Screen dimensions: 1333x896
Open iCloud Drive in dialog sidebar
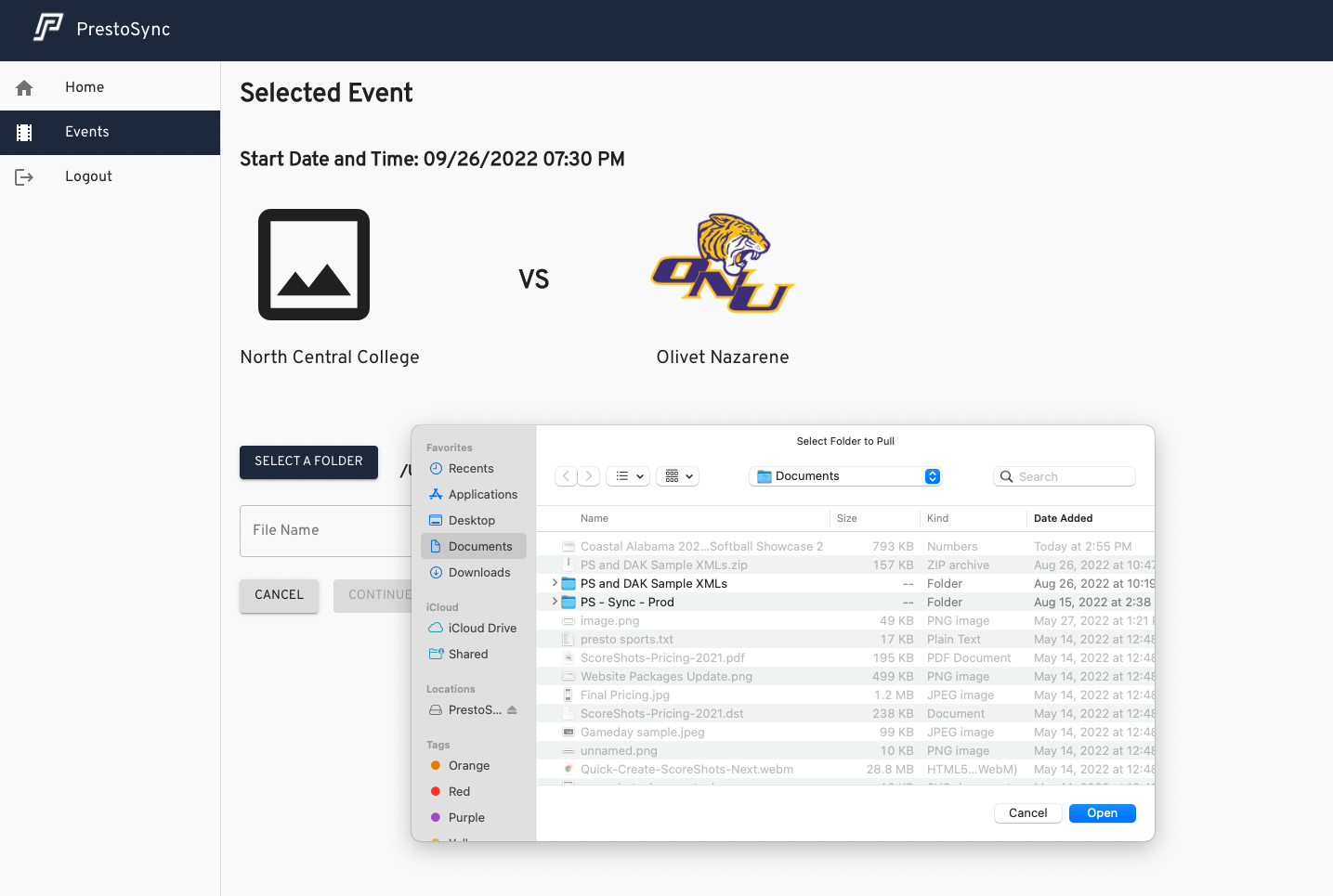click(474, 629)
